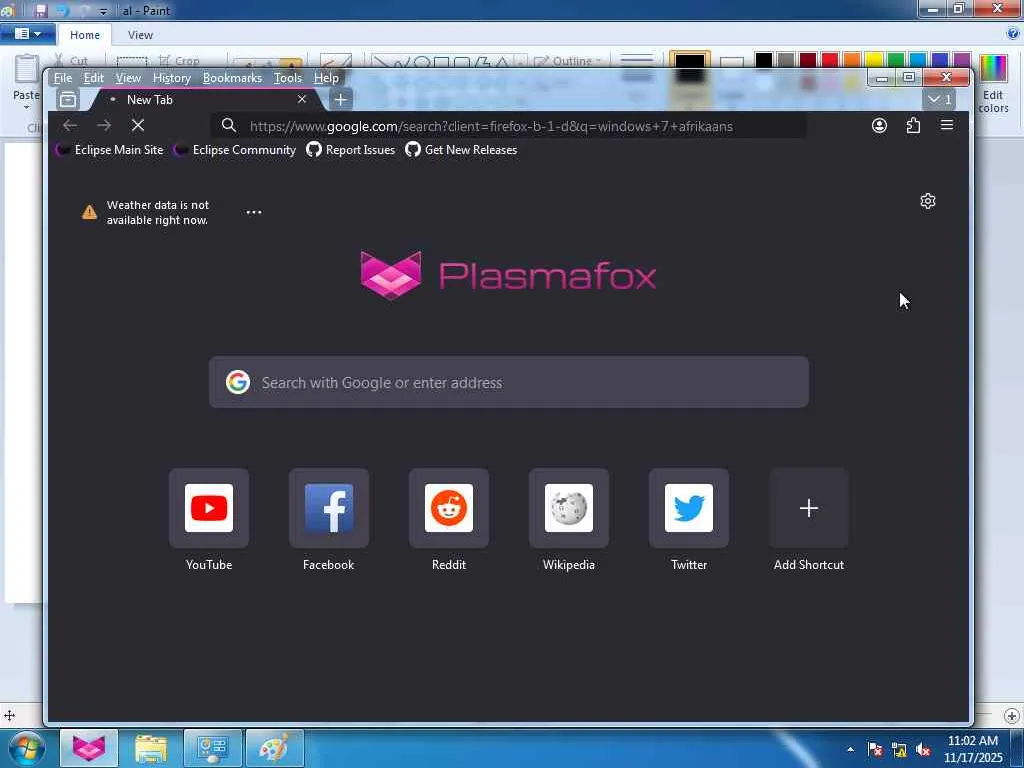This screenshot has width=1024, height=768.
Task: Click muted volume tray icon
Action: [x=923, y=750]
